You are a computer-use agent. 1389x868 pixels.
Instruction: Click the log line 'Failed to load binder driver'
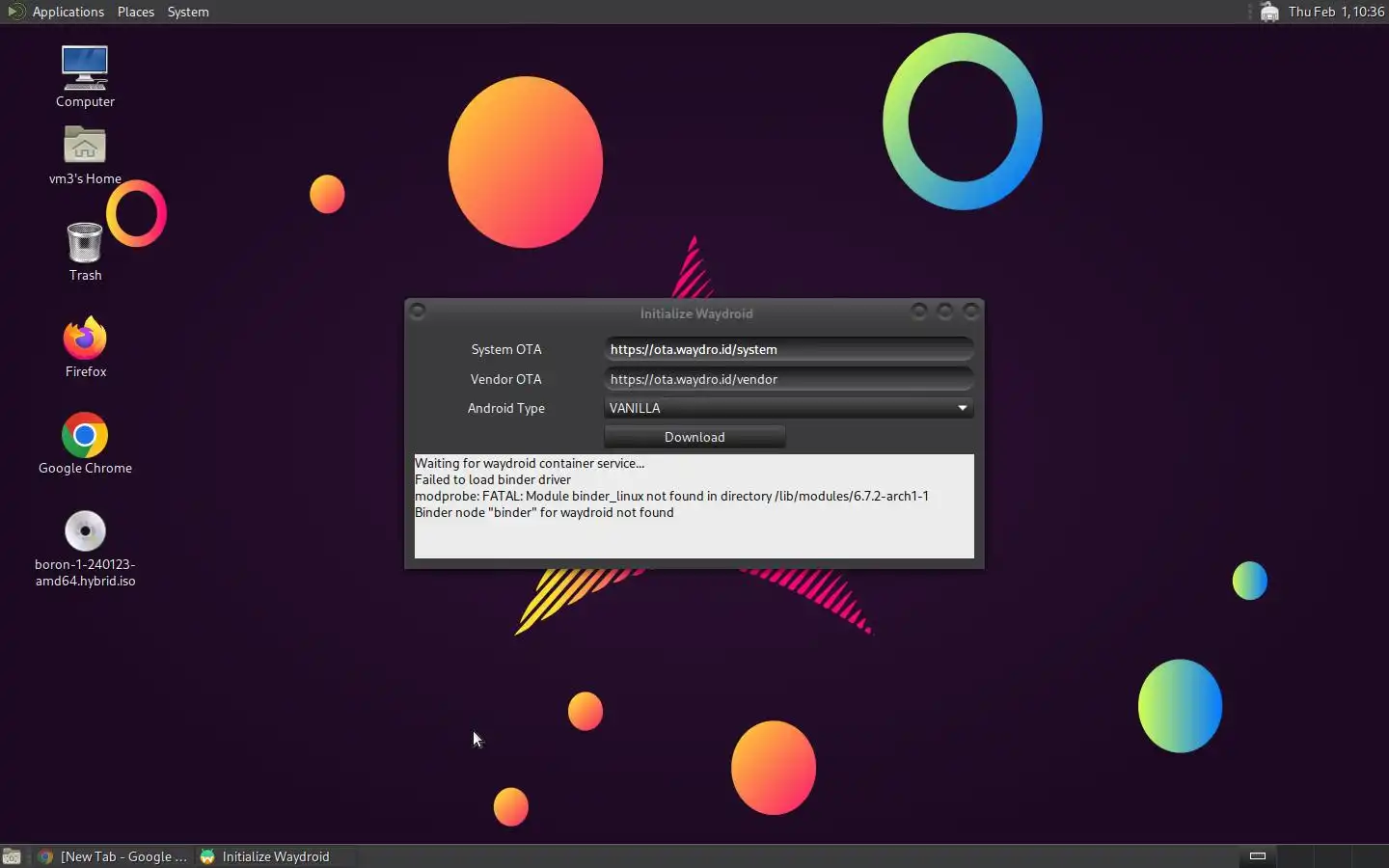[x=493, y=479]
